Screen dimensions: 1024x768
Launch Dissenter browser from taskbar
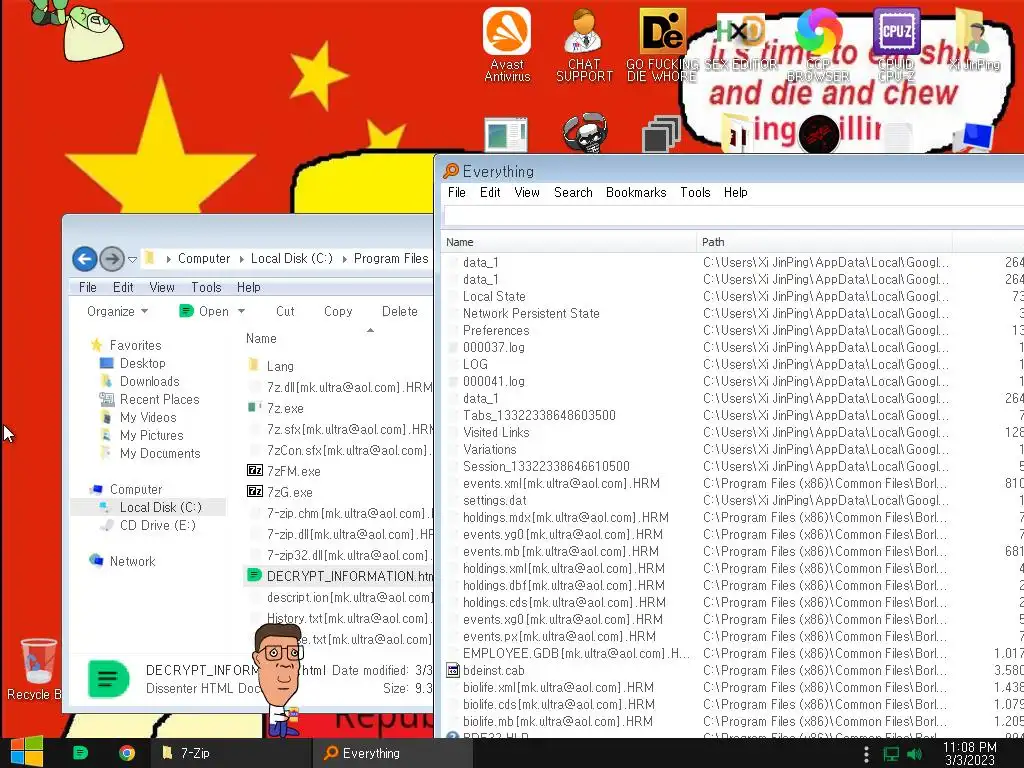click(80, 753)
